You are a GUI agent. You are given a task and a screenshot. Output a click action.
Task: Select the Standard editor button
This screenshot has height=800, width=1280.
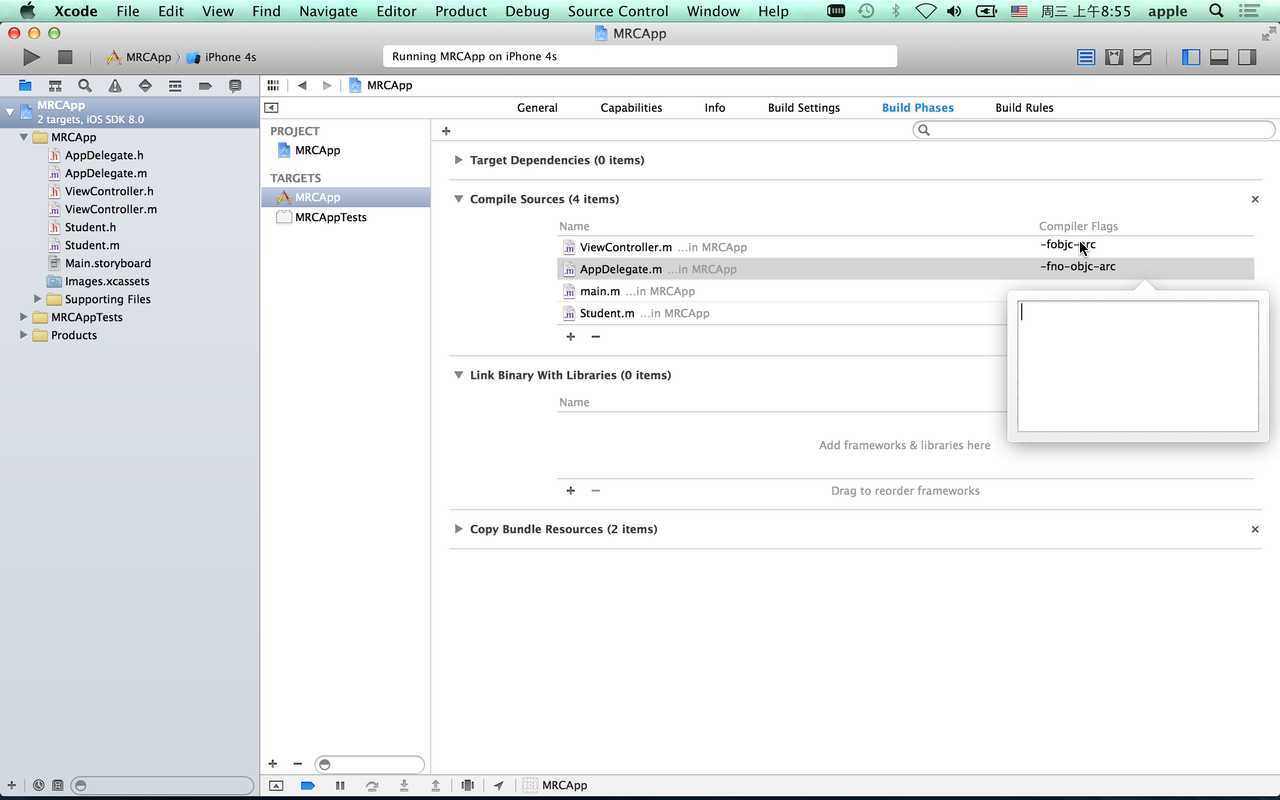click(1086, 57)
